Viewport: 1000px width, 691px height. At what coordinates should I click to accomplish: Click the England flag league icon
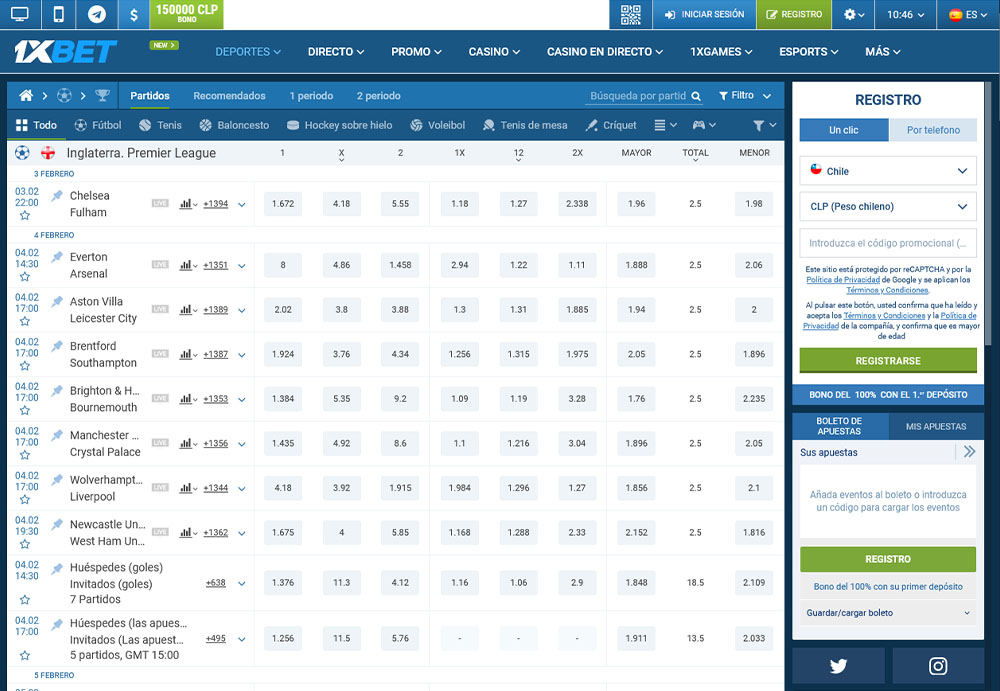pos(48,153)
